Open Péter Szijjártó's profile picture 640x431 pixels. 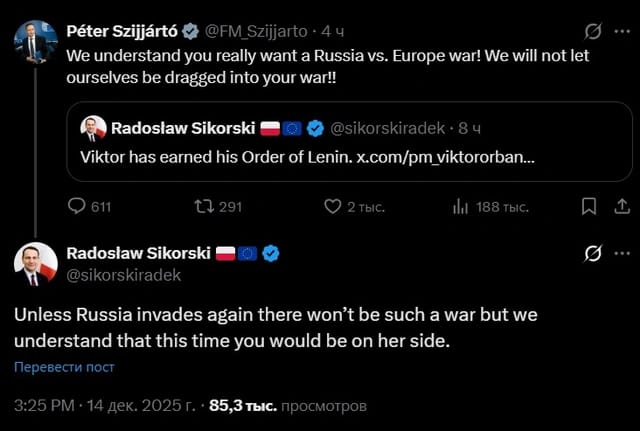(x=35, y=40)
